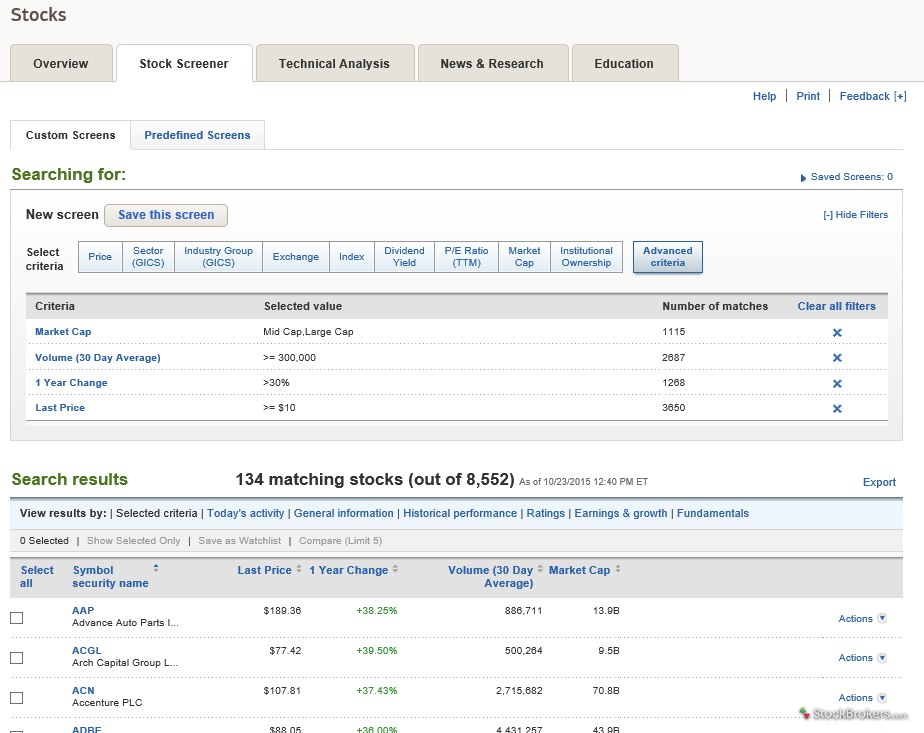Sort by 1 Year Change column arrows
Image resolution: width=924 pixels, height=733 pixels.
pos(395,570)
